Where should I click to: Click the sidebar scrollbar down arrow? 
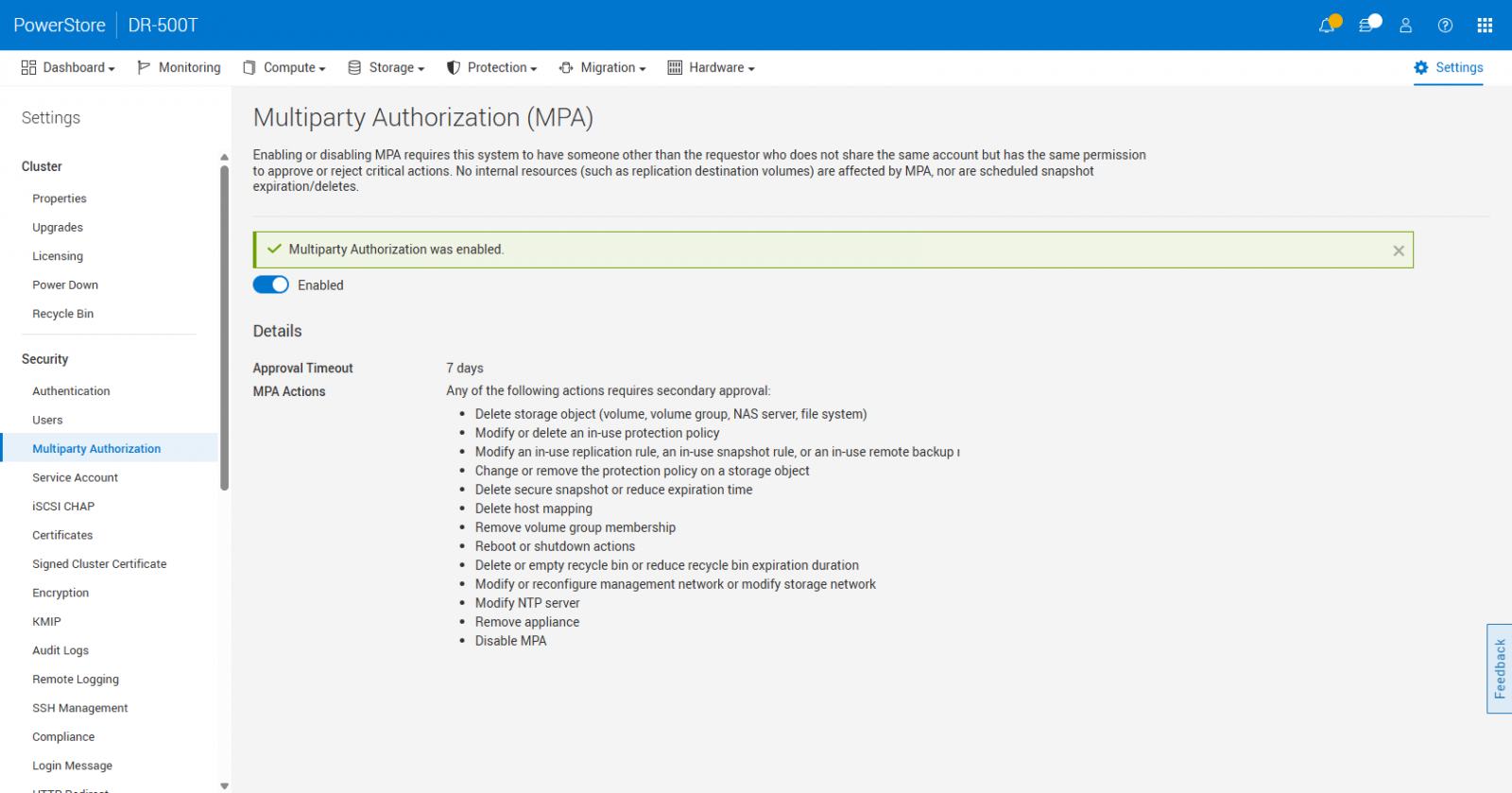pos(224,785)
